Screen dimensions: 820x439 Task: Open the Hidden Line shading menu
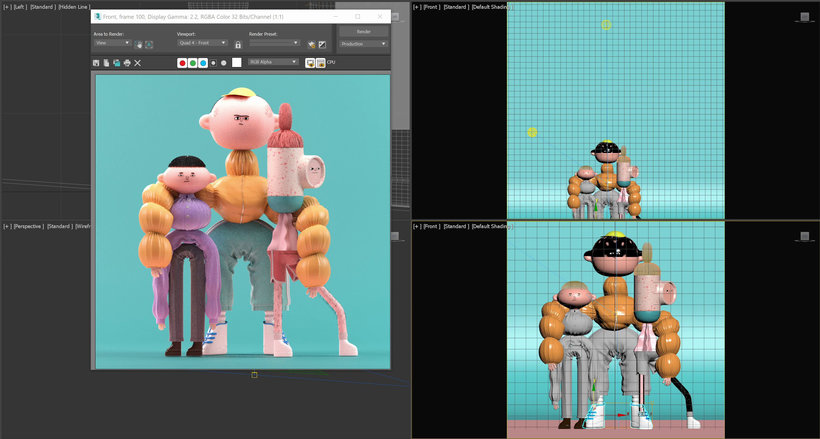tap(74, 7)
